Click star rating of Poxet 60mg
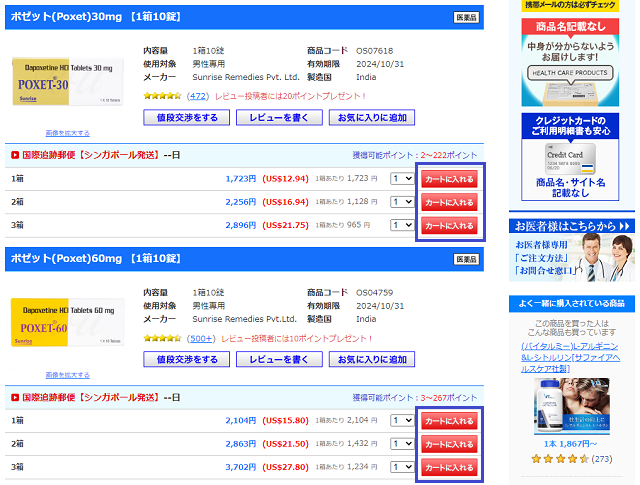The width and height of the screenshot is (640, 485). click(x=162, y=338)
